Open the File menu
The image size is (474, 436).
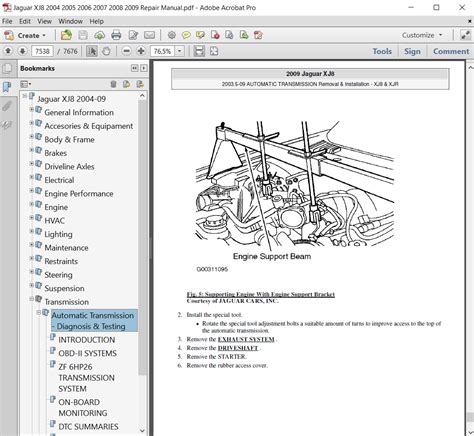tap(7, 21)
